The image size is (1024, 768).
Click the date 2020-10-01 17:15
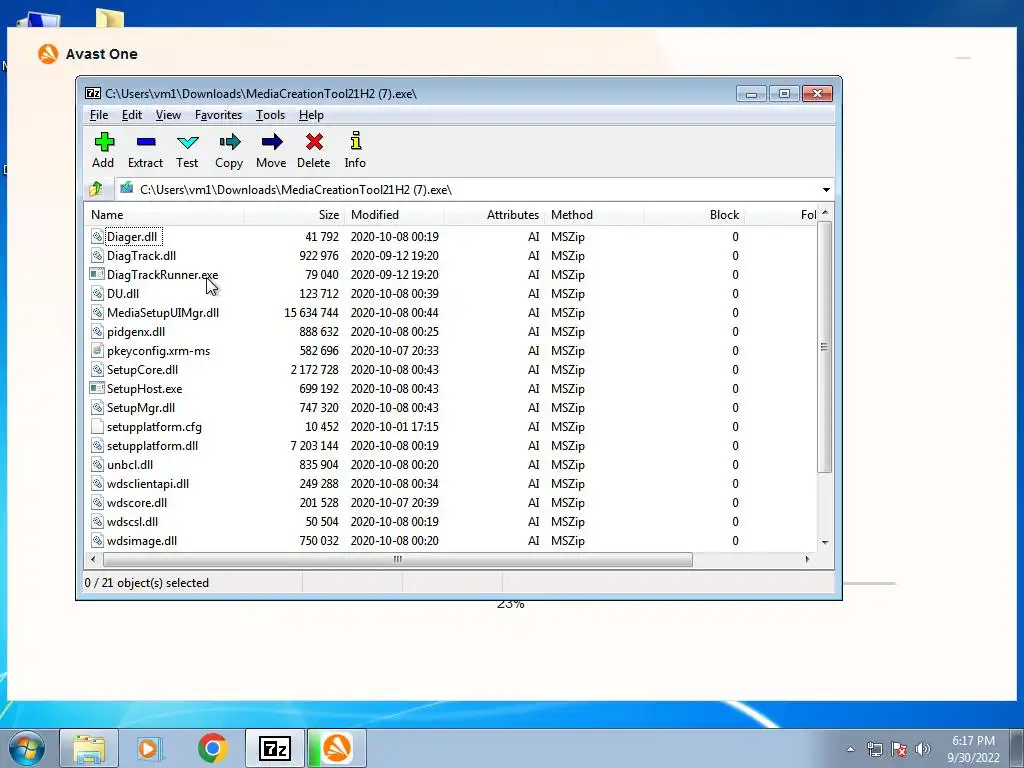pyautogui.click(x=394, y=426)
